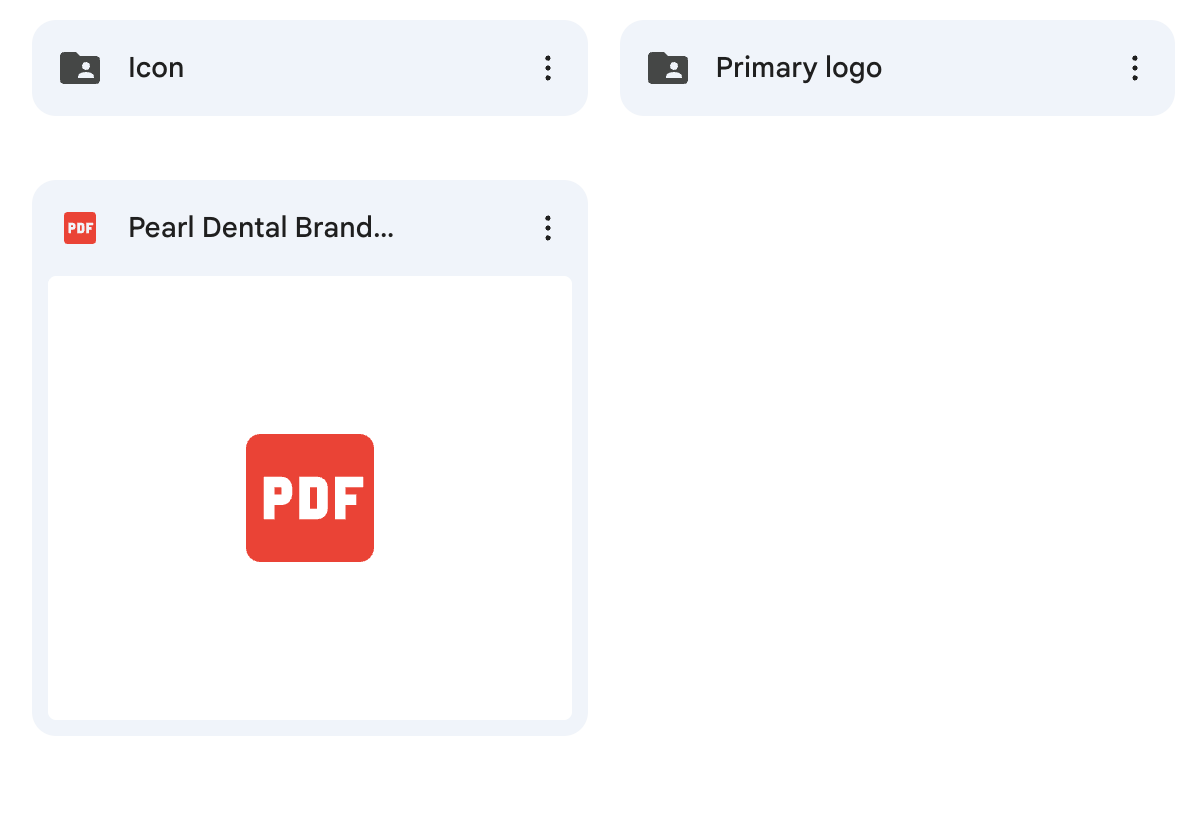
Task: Open more actions for Primary logo folder
Action: (1135, 68)
